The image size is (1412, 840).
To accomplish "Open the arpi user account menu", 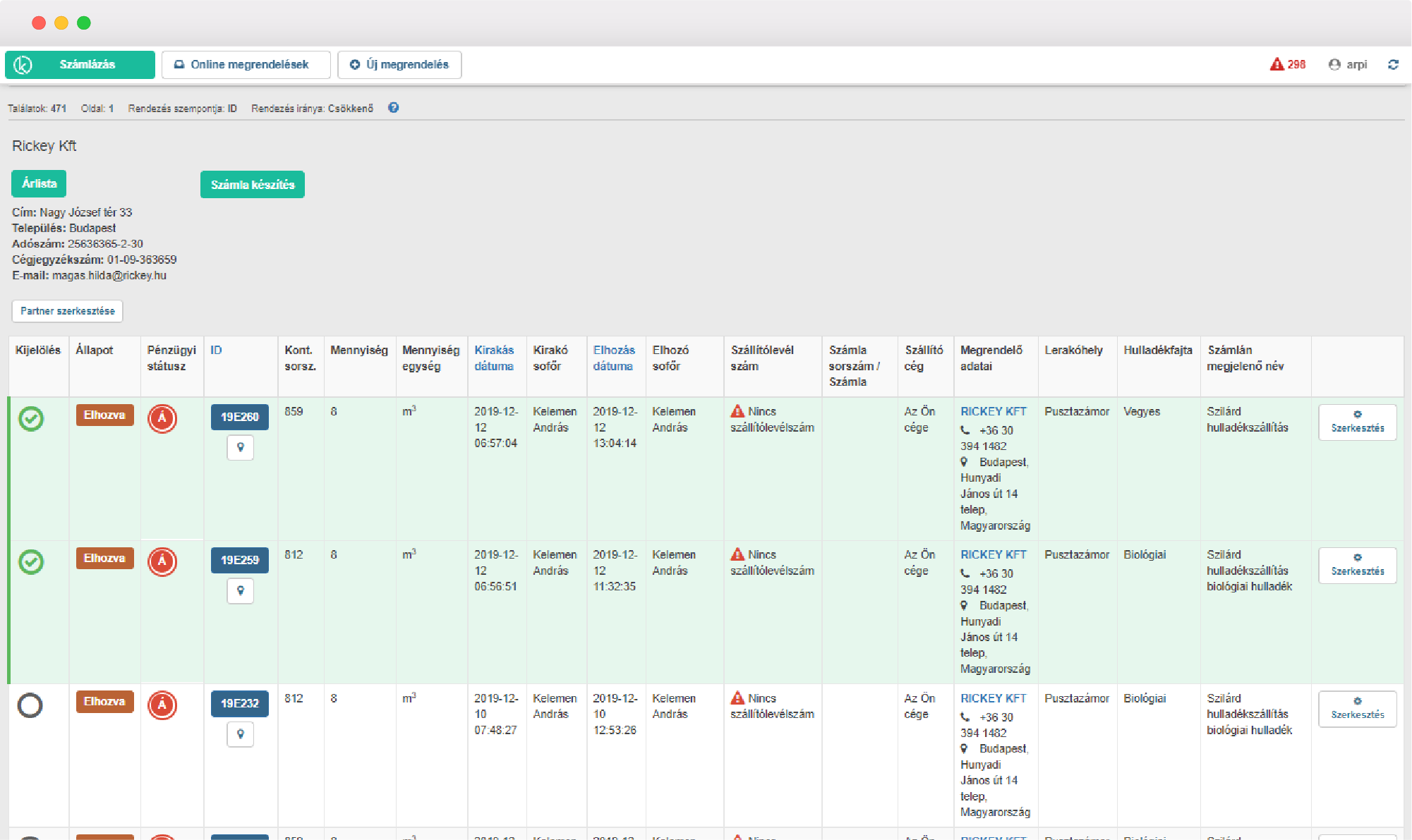I will 1348,64.
